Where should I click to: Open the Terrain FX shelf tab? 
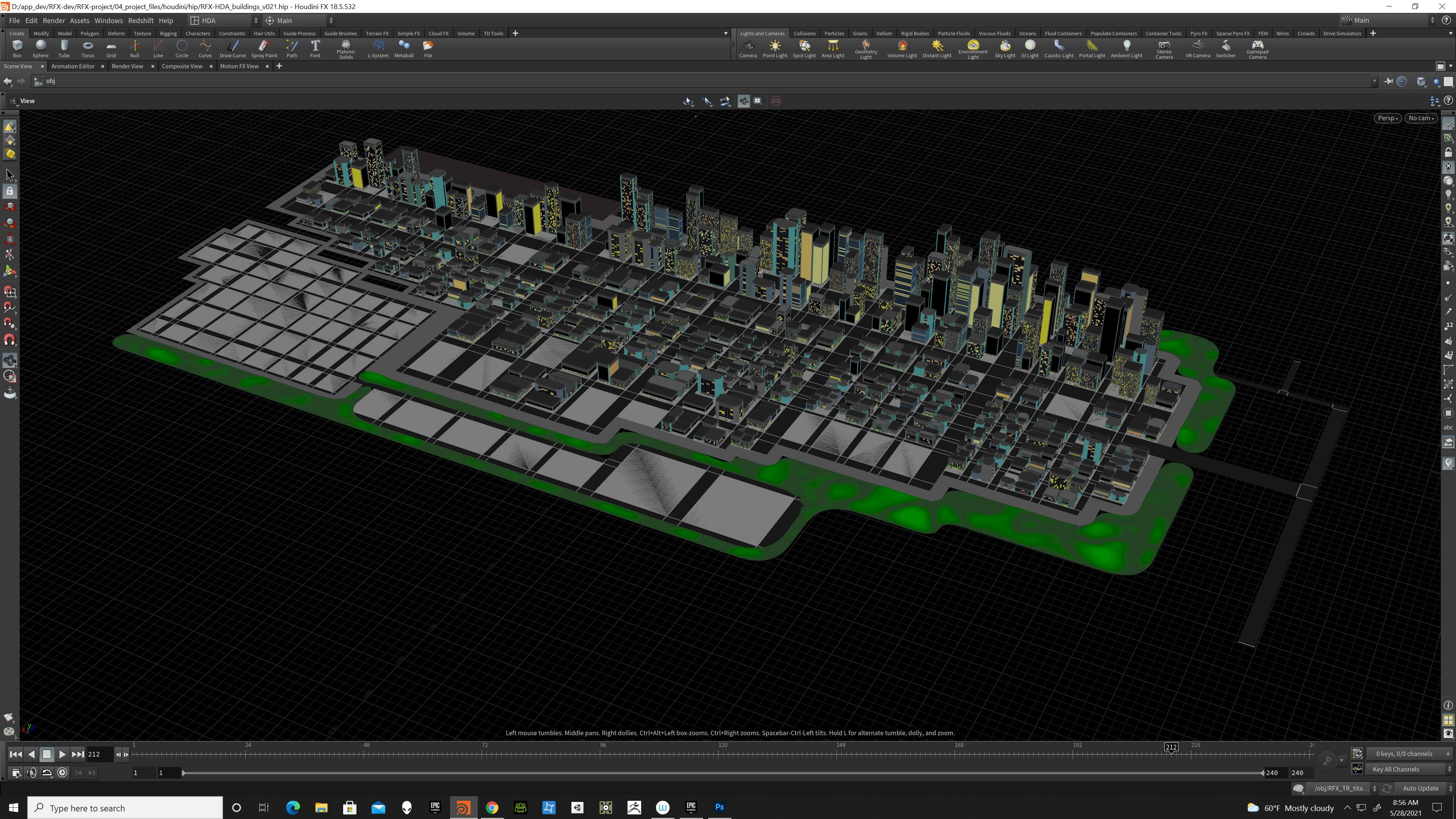coord(377,33)
